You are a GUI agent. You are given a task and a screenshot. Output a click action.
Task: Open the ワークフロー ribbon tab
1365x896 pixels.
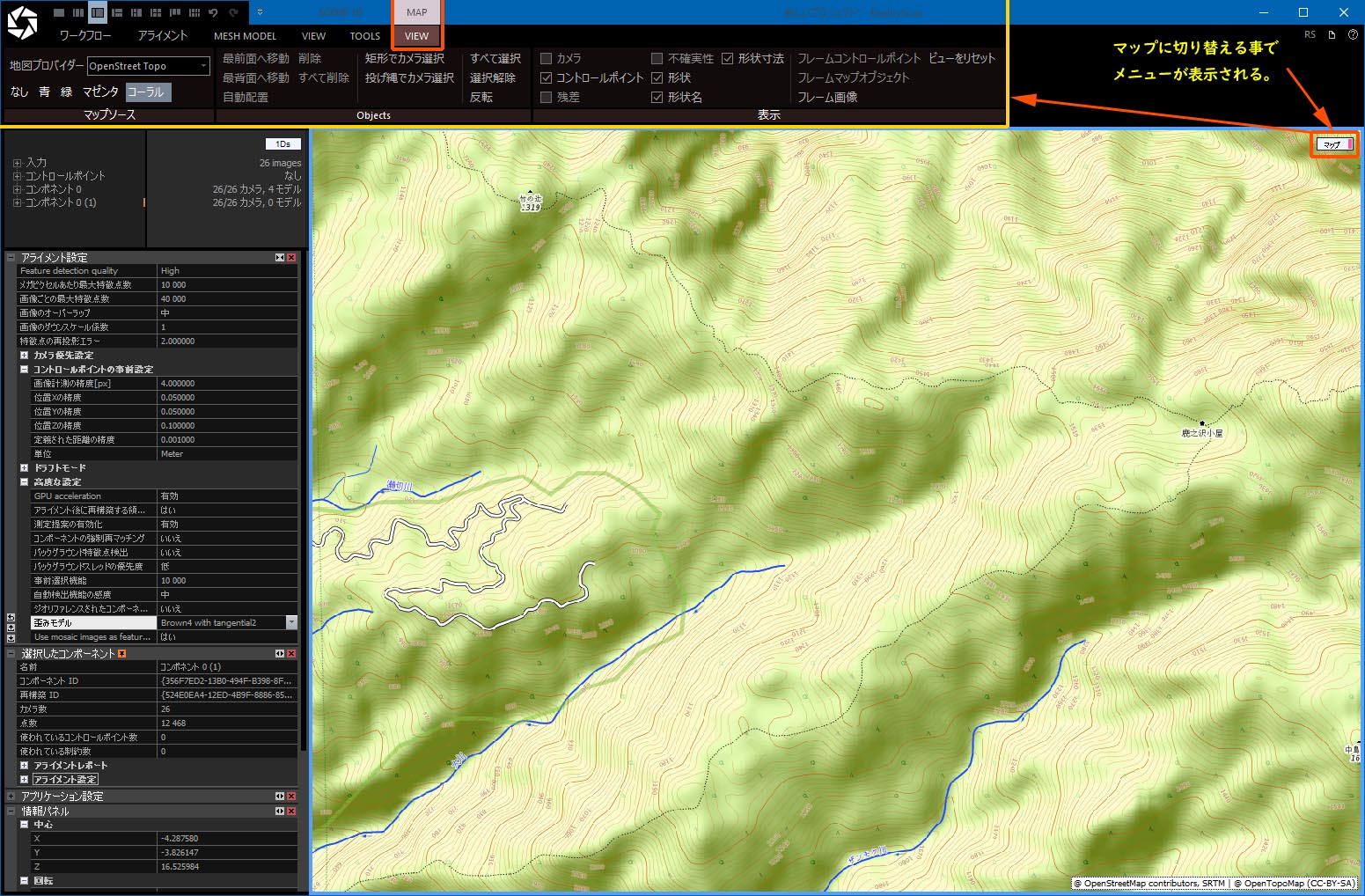coord(85,36)
